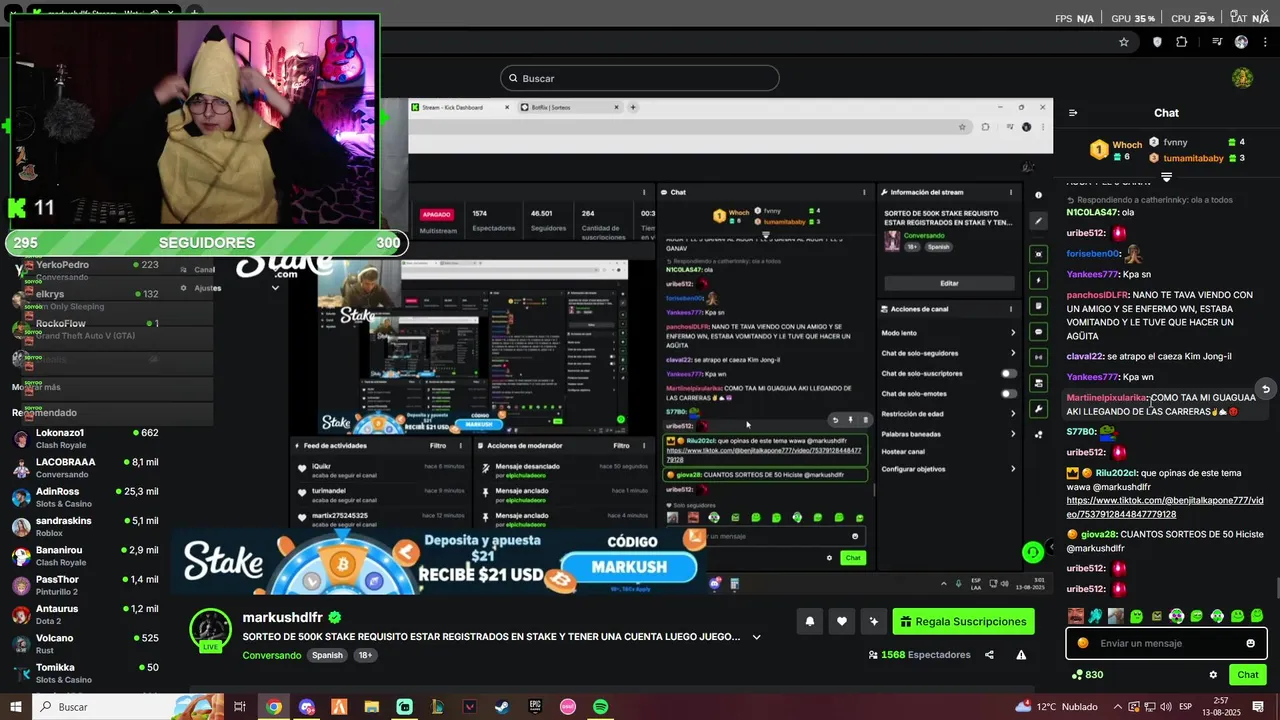This screenshot has width=1280, height=720.
Task: Click Editar in stream information panel
Action: [949, 283]
